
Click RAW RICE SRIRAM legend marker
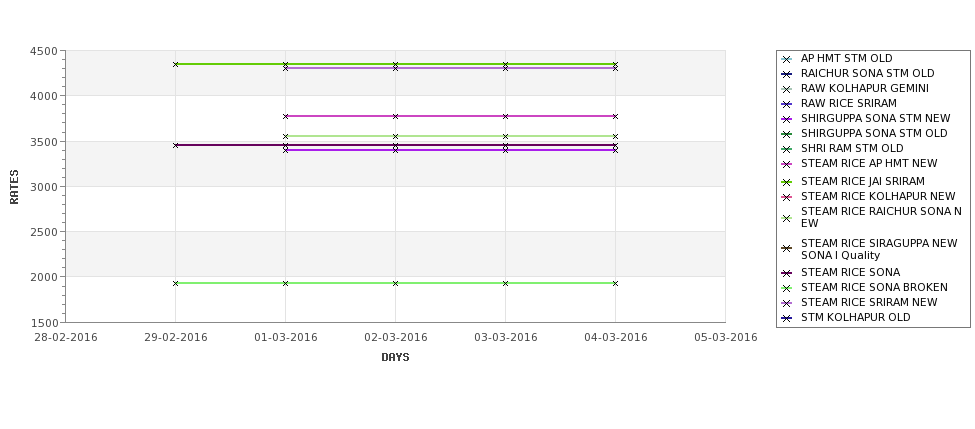tap(787, 104)
